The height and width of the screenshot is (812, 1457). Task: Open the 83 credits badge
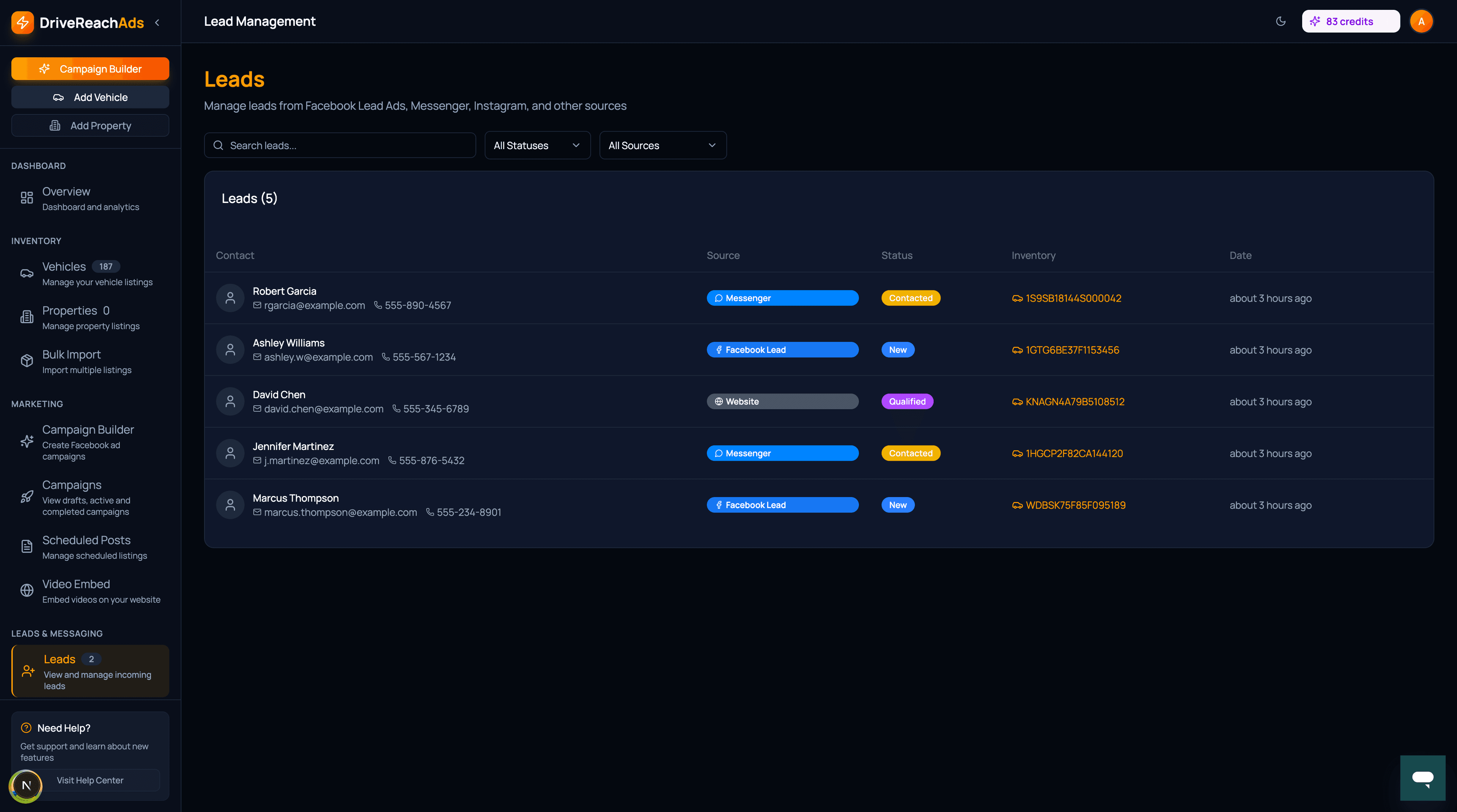tap(1350, 22)
